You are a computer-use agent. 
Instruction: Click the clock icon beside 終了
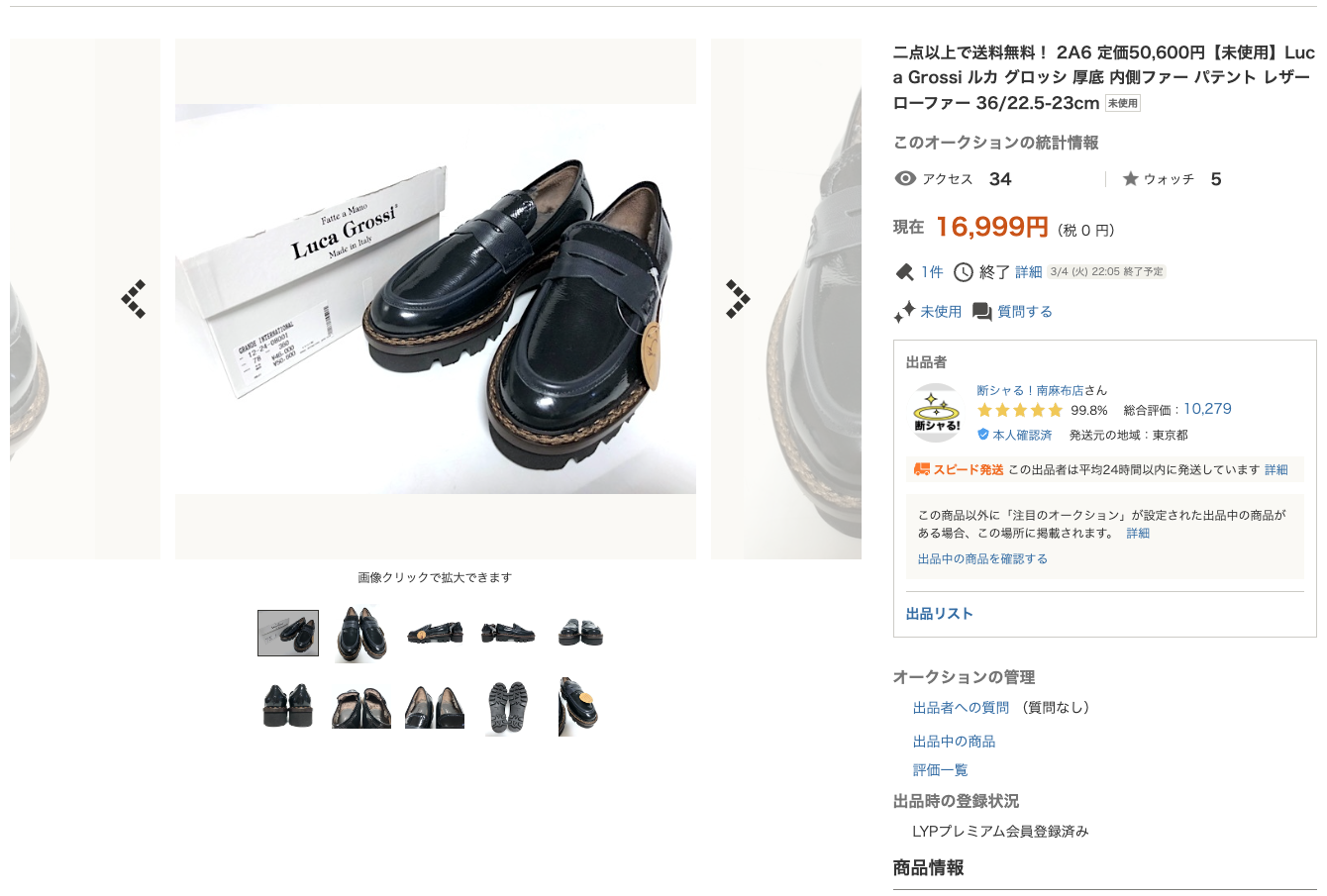pos(964,272)
